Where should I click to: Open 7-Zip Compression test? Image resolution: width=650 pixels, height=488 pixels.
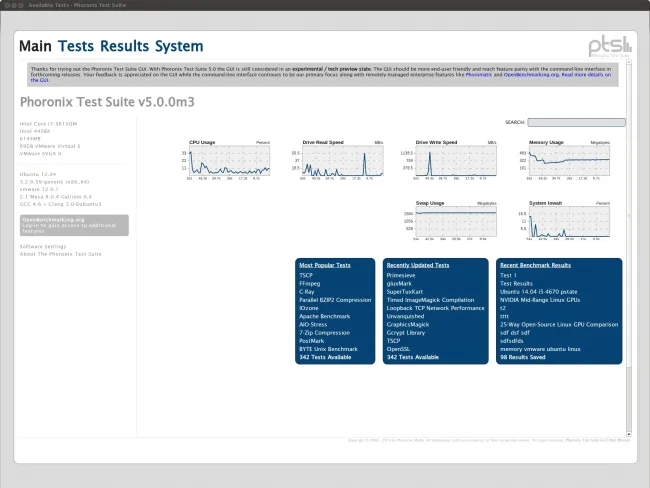(x=325, y=333)
